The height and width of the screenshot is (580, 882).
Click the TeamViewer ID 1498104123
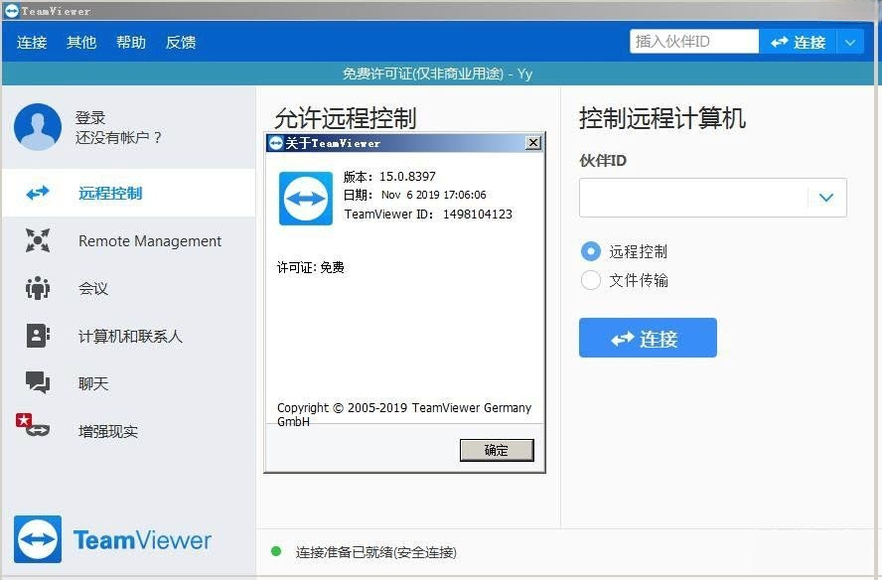(x=478, y=214)
